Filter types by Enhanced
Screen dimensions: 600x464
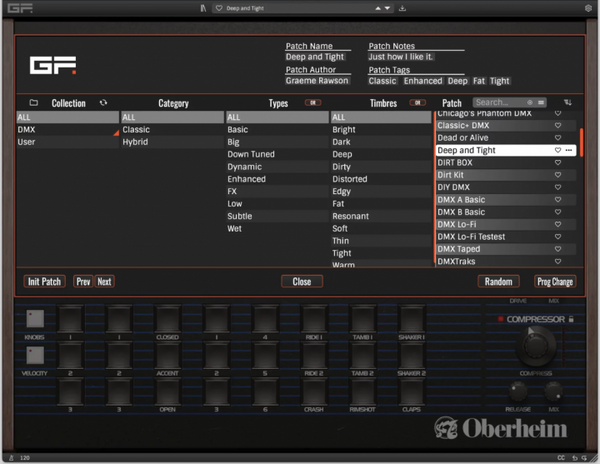pos(277,179)
